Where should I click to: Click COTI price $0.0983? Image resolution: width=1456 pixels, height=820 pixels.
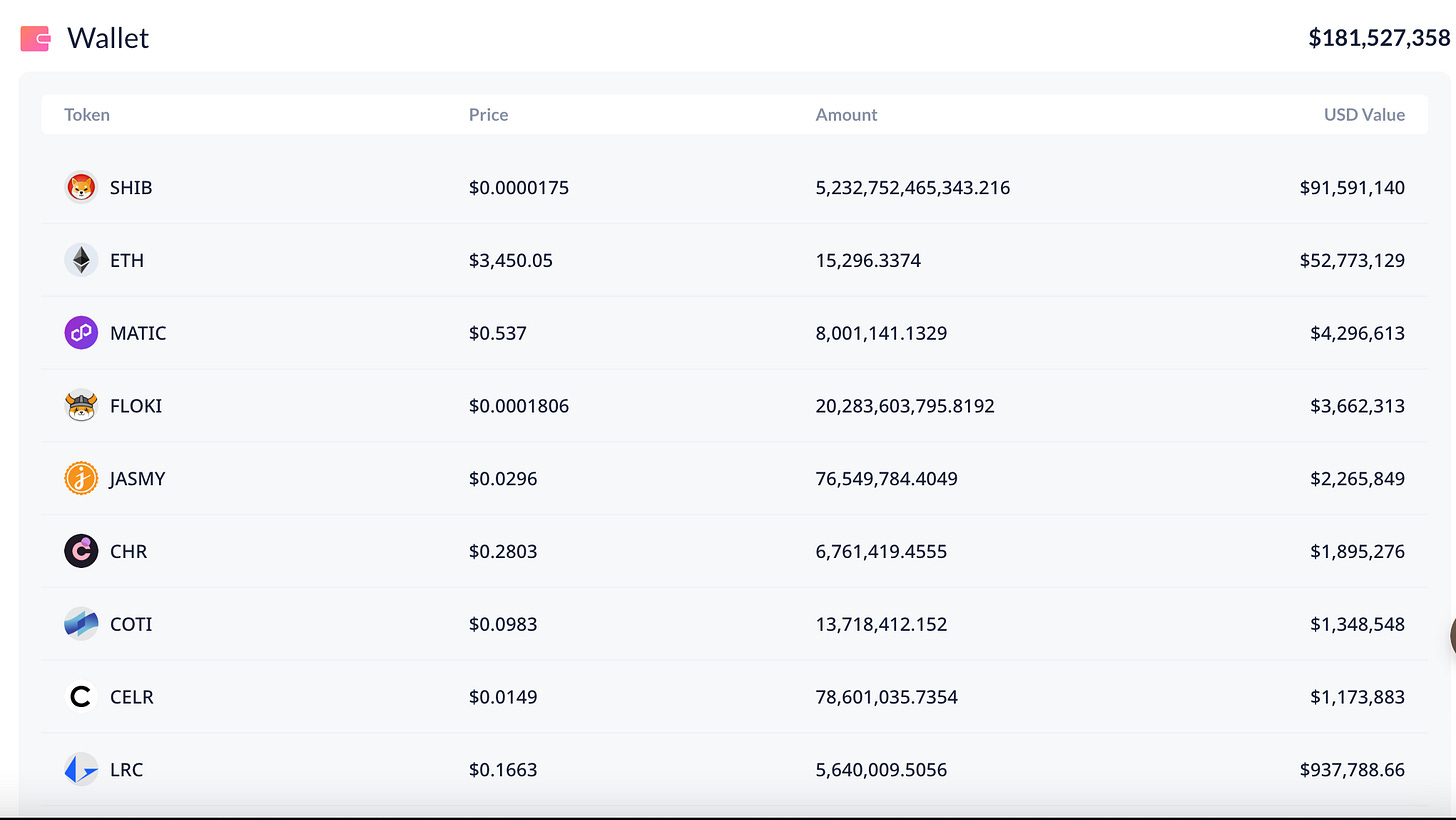coord(503,624)
